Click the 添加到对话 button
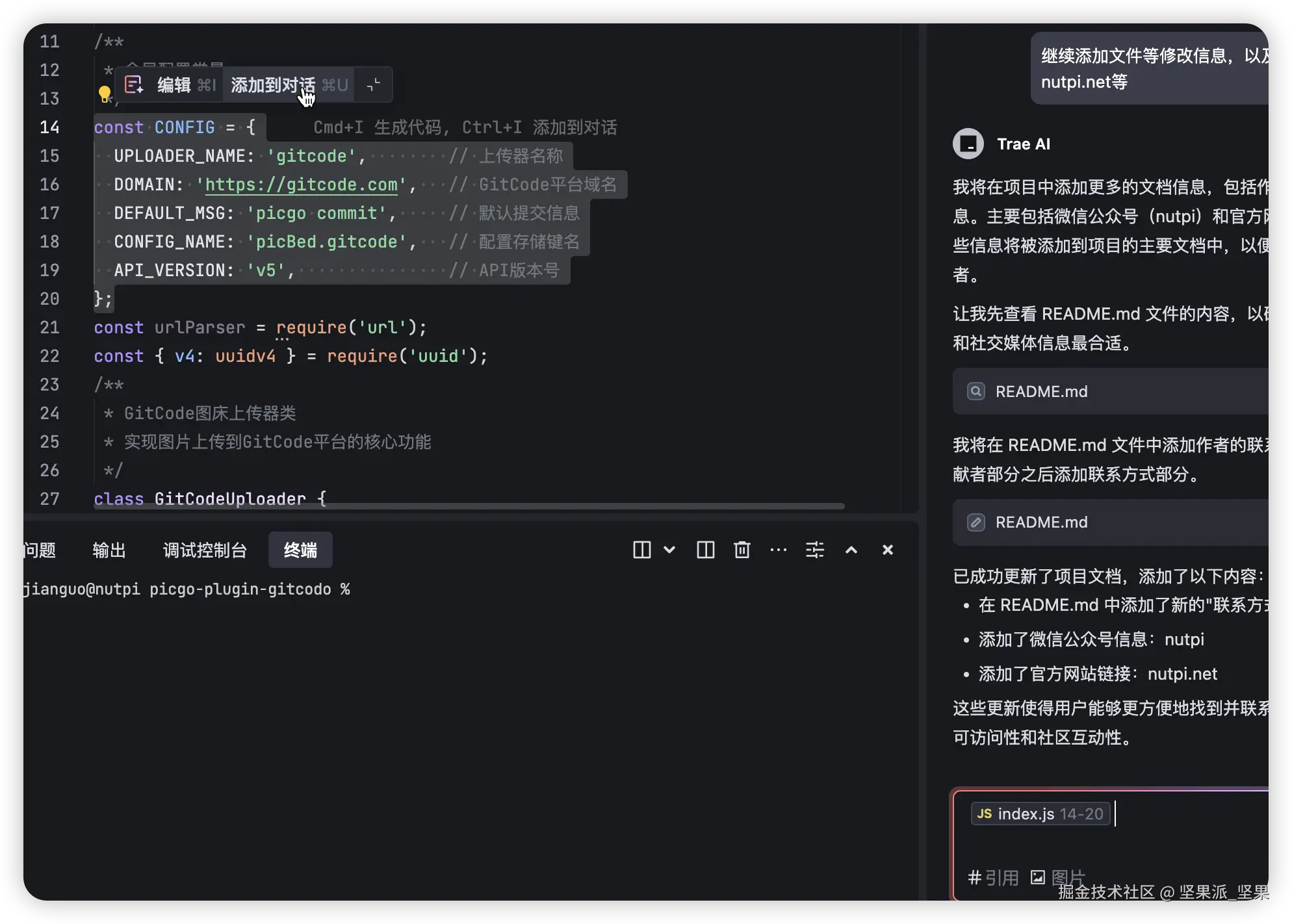The width and height of the screenshot is (1292, 924). point(273,85)
